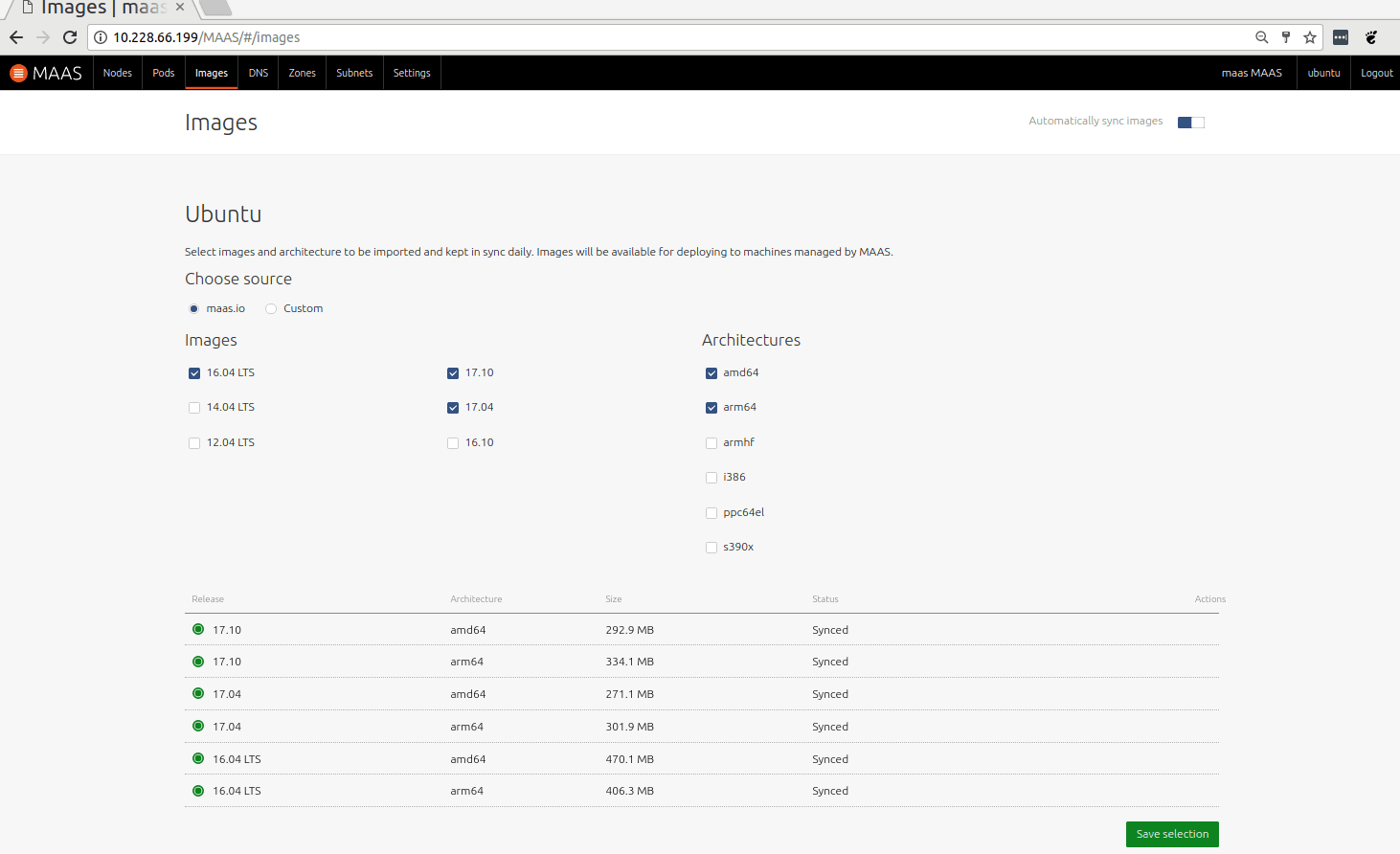This screenshot has width=1400, height=854.
Task: Click the Ubuntu section heading
Action: tap(223, 213)
